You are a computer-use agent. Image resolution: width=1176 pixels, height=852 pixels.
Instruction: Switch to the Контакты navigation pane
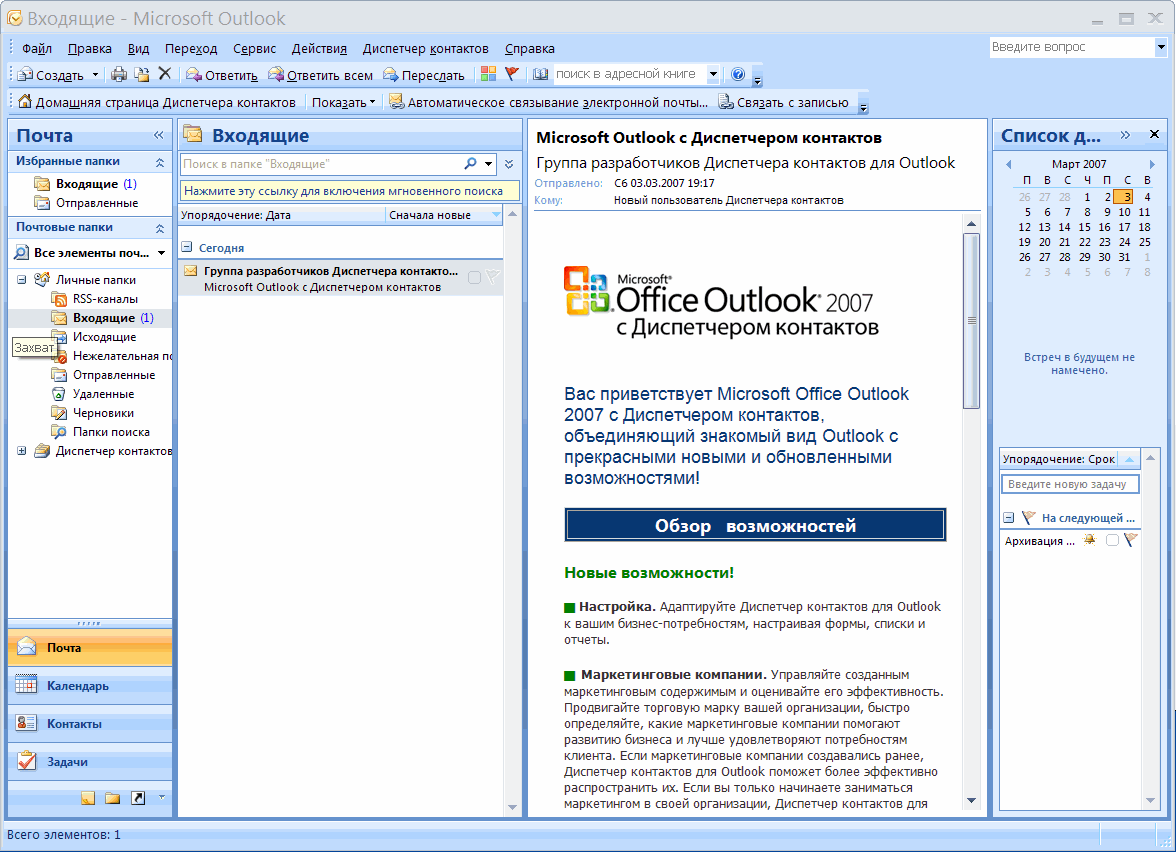[90, 724]
